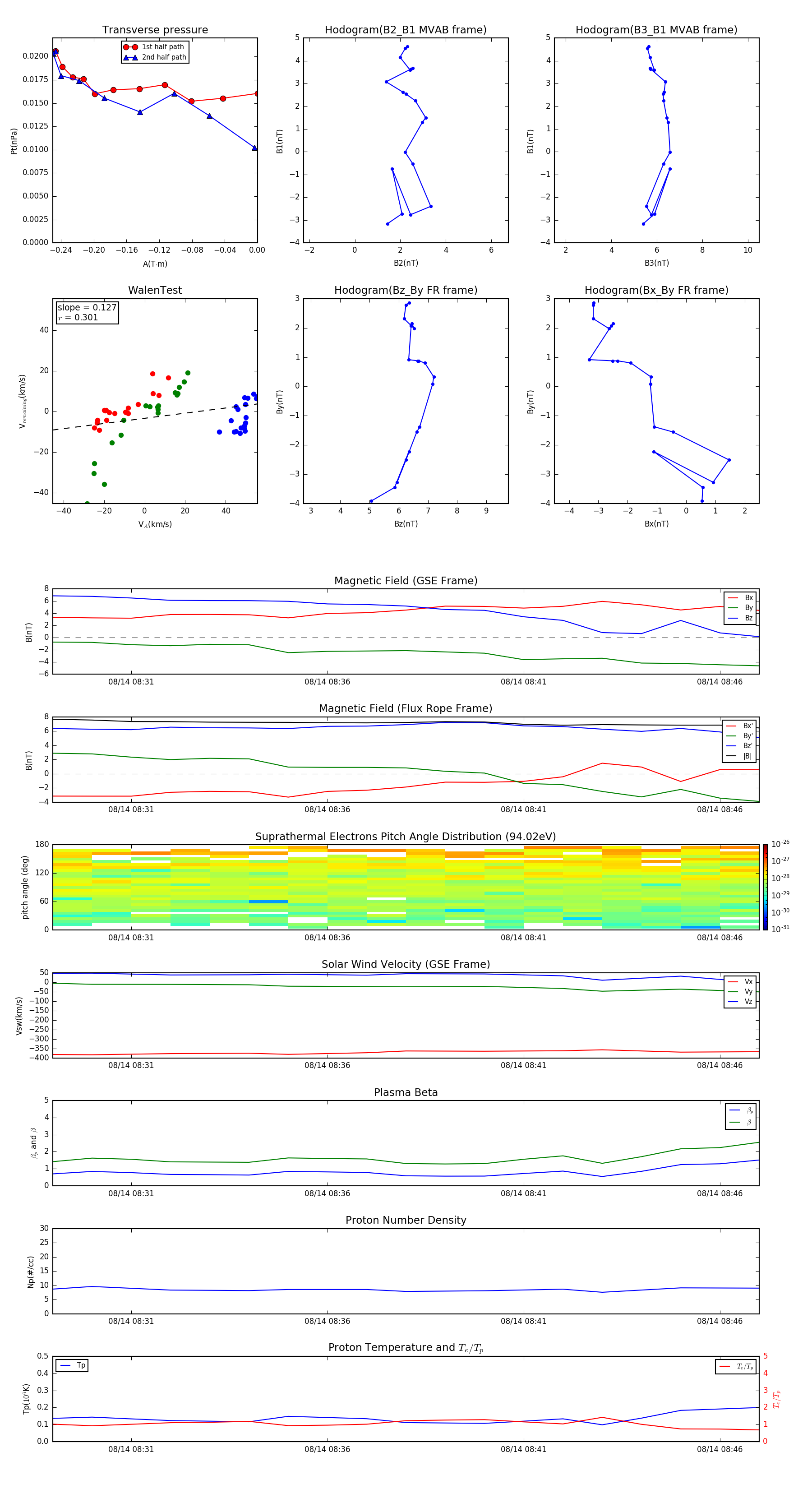Click '08/14 08:41' tick under GSE magnetic field

(524, 681)
